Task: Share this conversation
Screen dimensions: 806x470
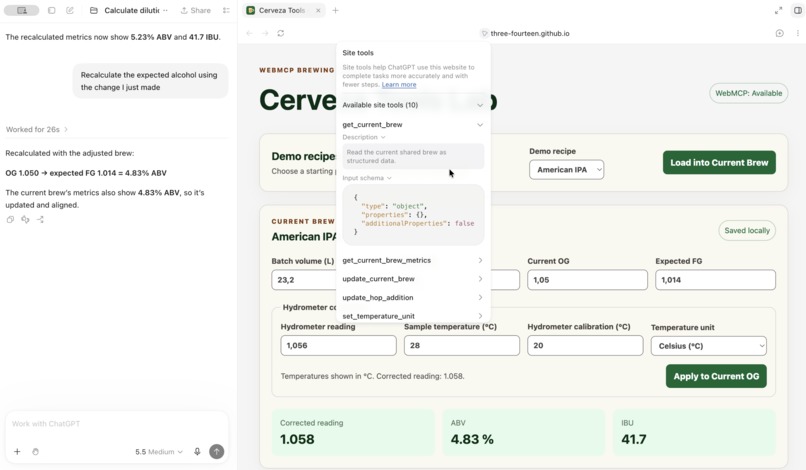Action: pyautogui.click(x=195, y=10)
